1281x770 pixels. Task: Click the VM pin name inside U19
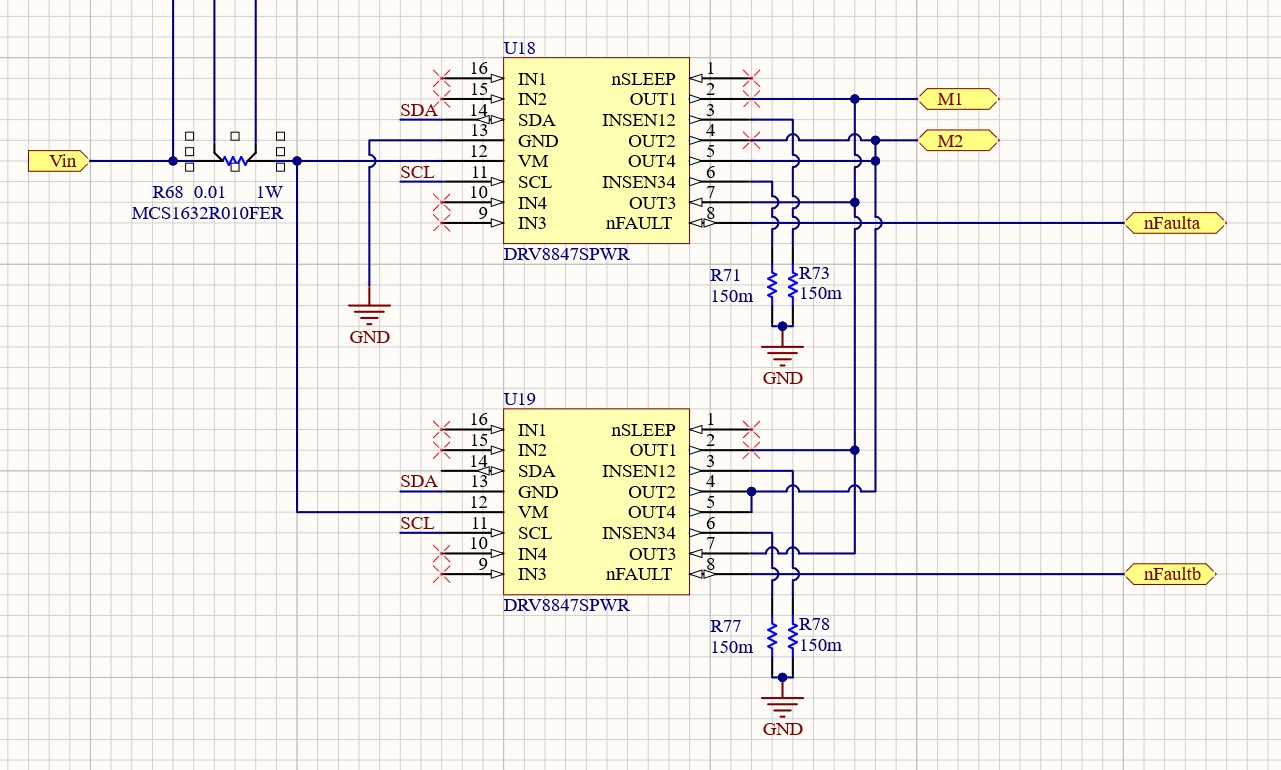pyautogui.click(x=532, y=513)
